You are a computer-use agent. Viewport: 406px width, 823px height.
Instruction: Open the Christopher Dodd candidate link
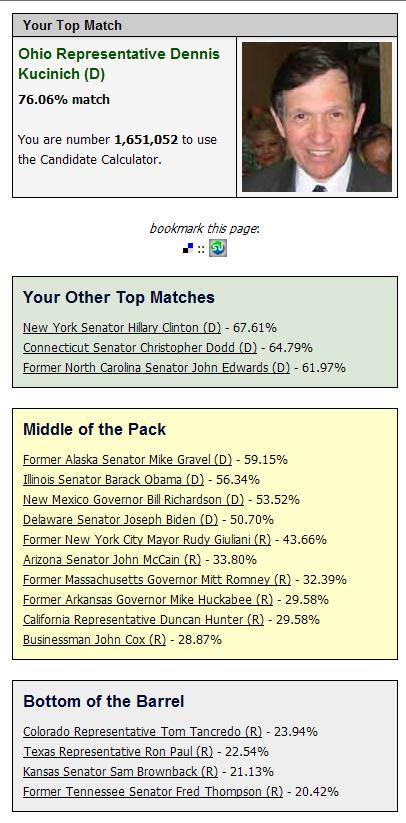click(x=140, y=347)
